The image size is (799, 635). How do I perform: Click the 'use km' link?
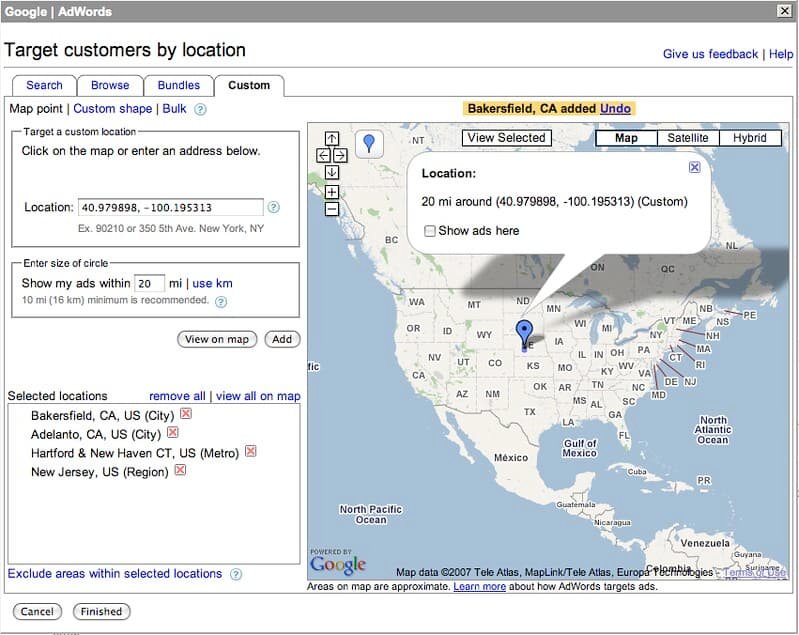pos(212,284)
